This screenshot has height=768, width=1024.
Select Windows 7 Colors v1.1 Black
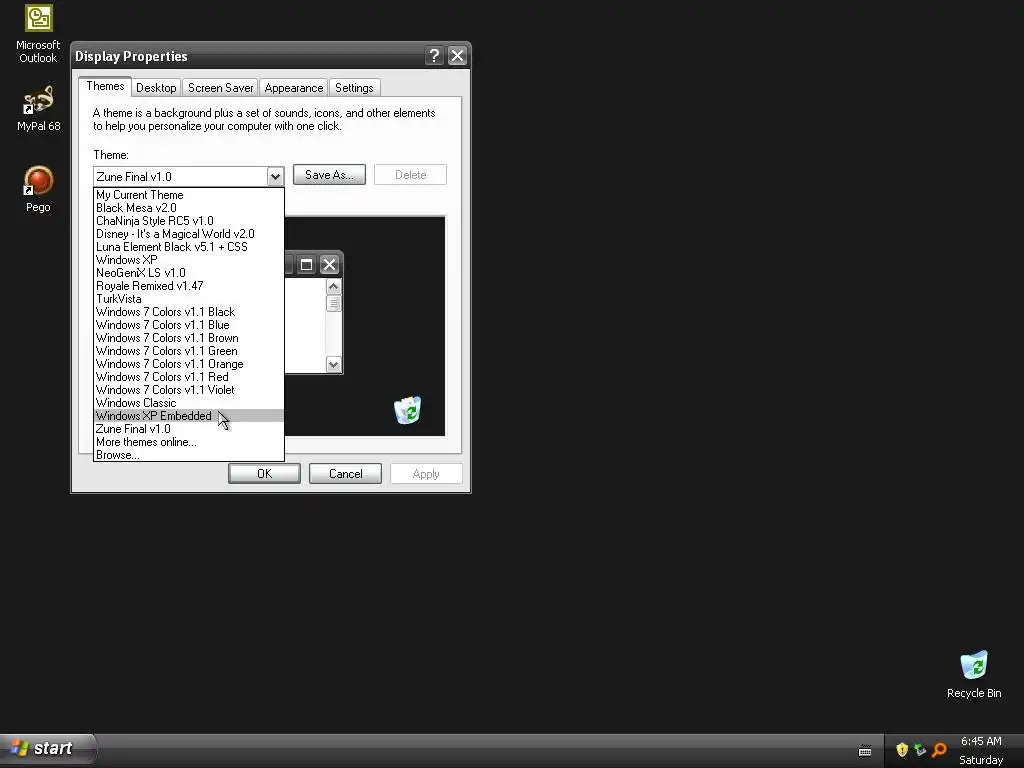(189, 312)
